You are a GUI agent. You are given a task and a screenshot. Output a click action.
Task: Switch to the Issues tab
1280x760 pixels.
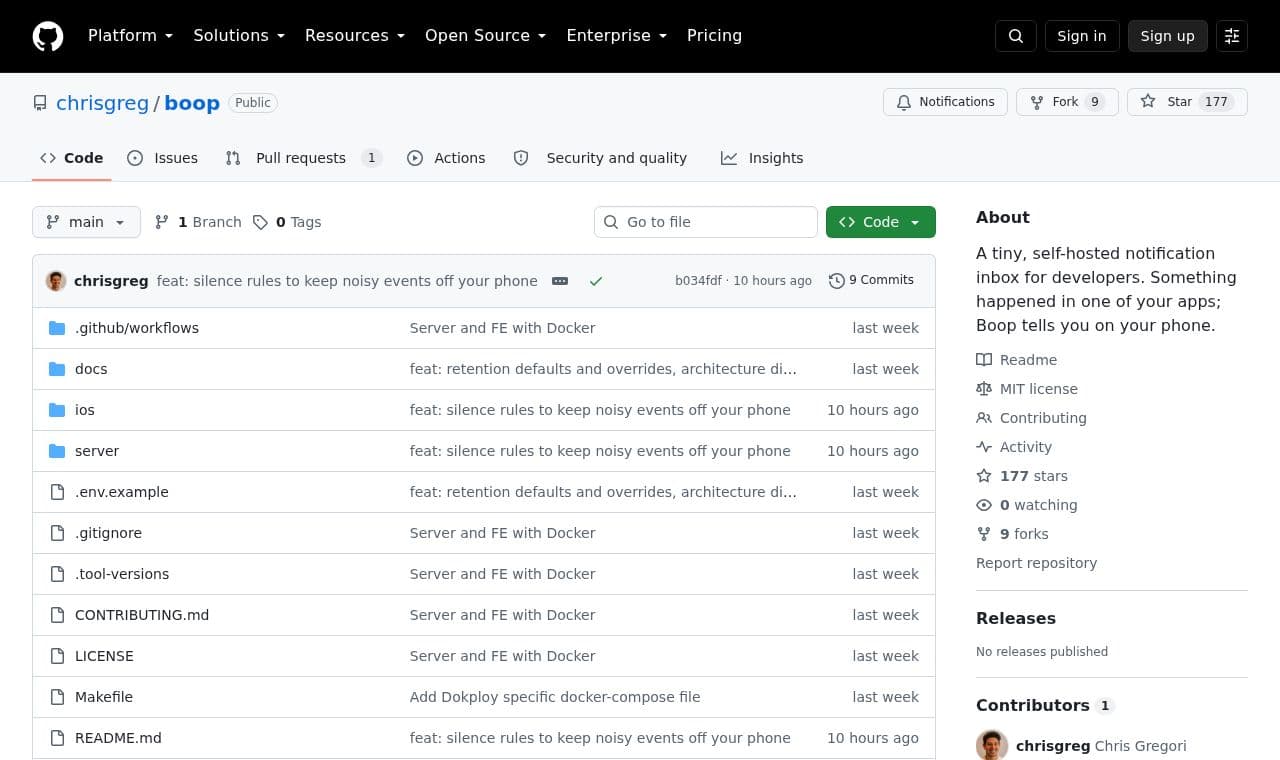[x=163, y=158]
